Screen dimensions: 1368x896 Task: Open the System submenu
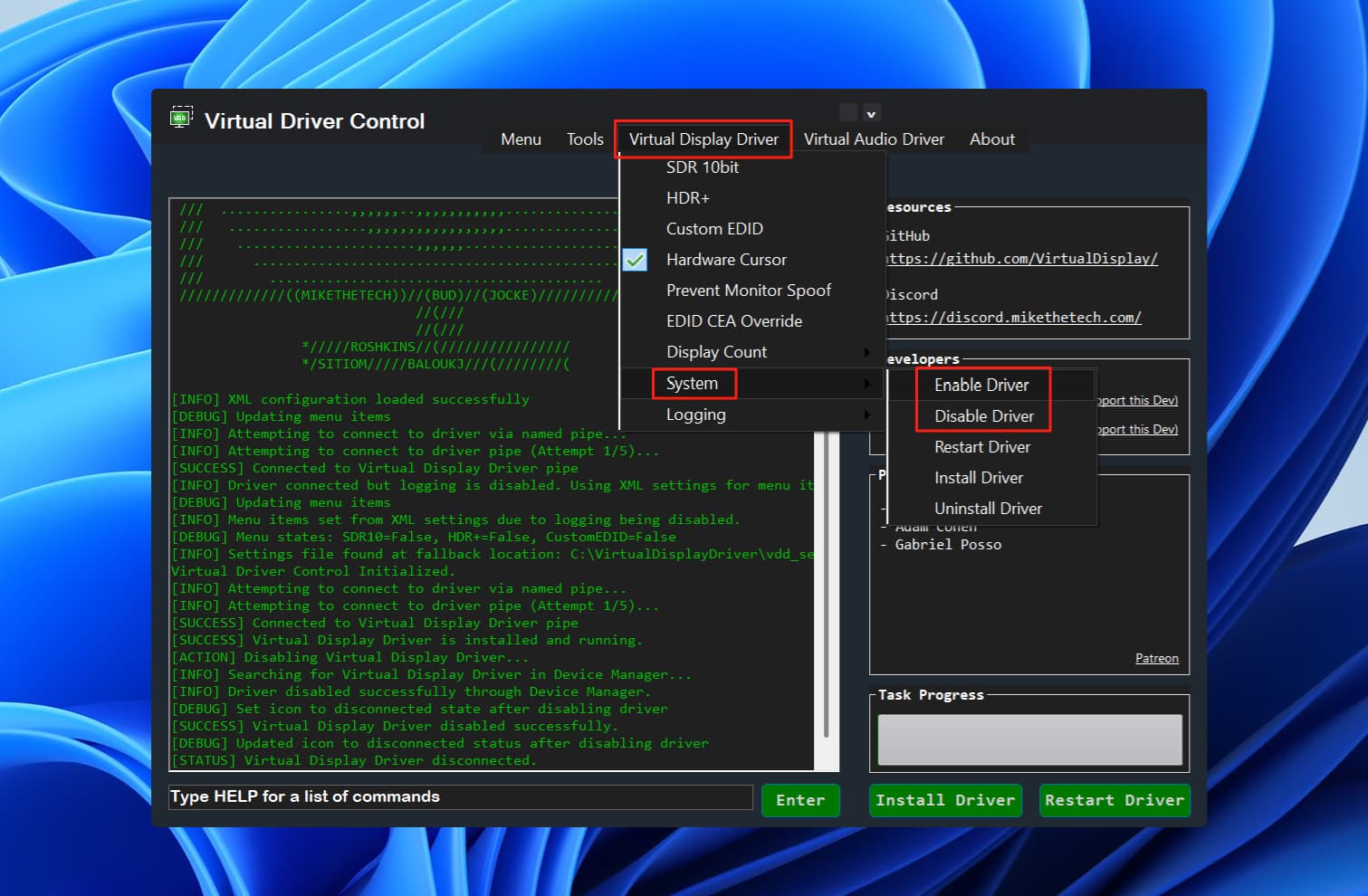coord(693,384)
